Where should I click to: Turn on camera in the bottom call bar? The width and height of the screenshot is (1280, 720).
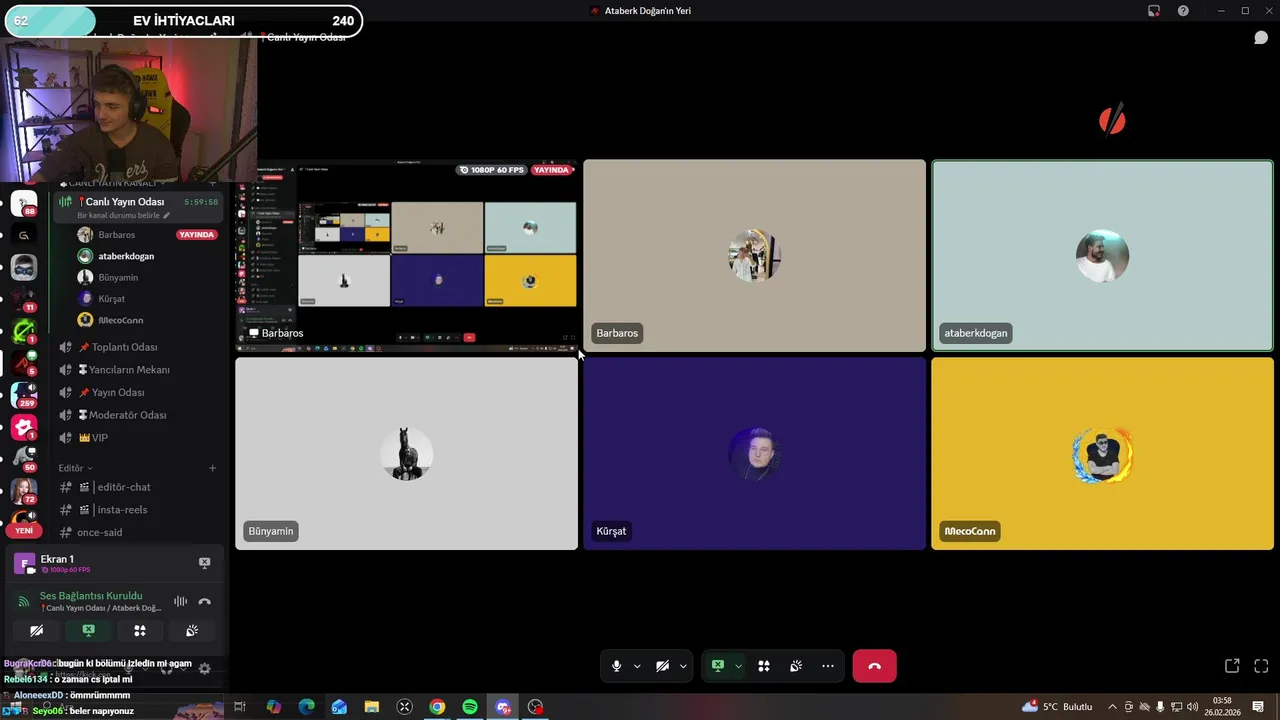click(x=662, y=666)
